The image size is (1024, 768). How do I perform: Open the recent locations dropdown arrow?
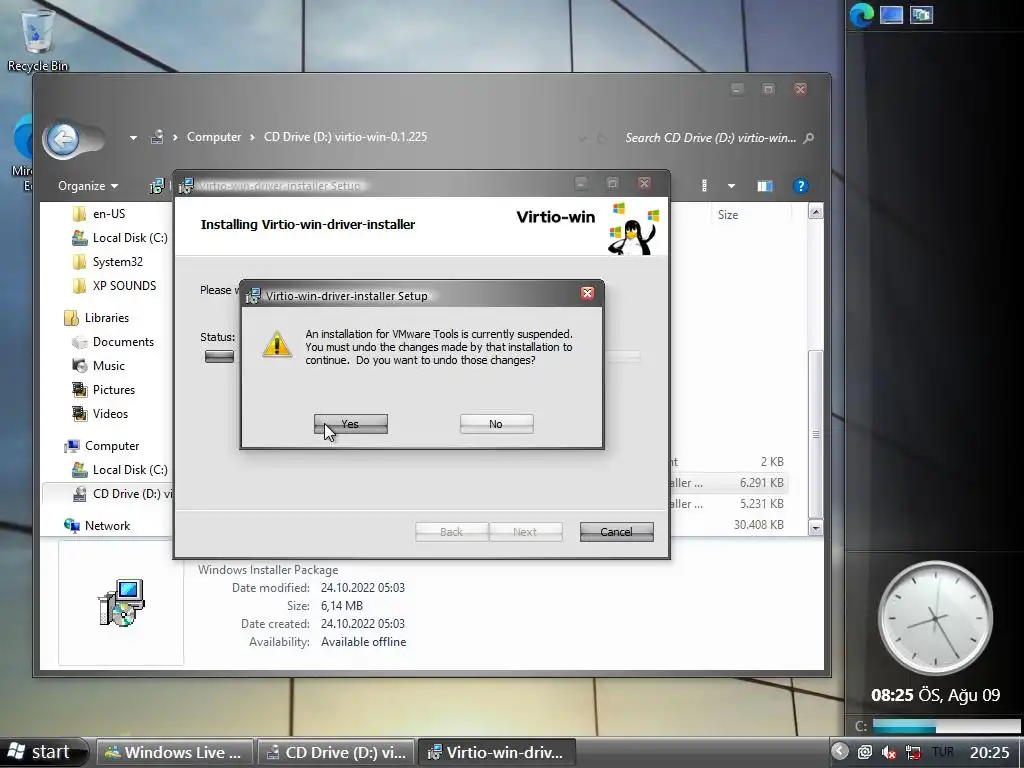point(133,138)
